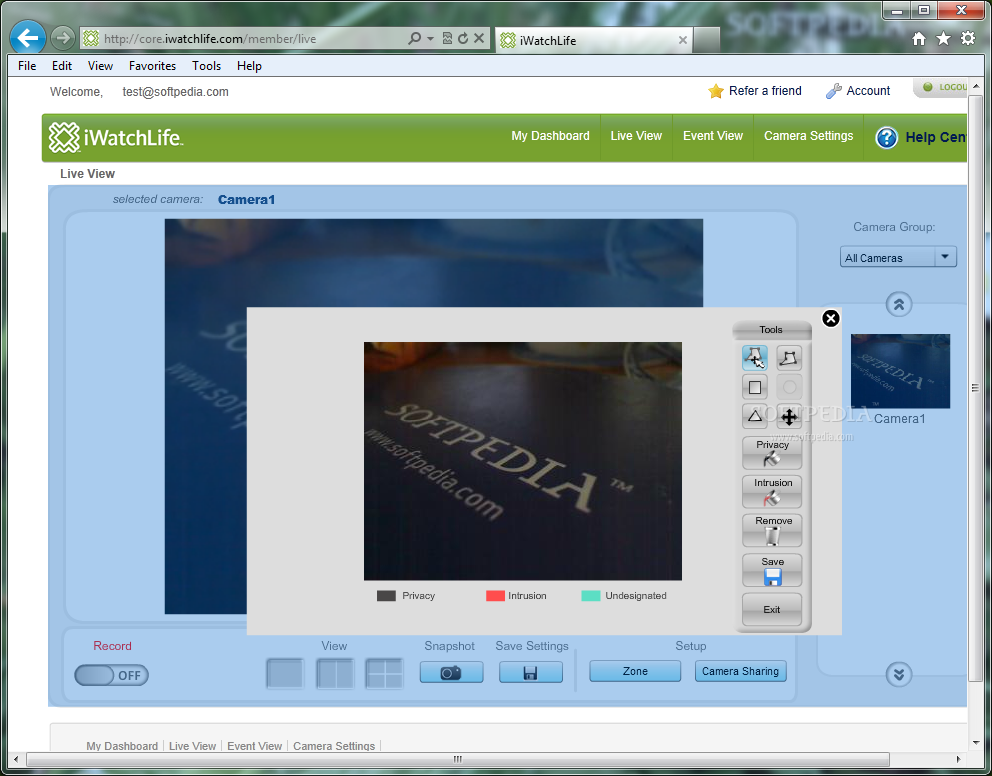Switch to four-camera grid view layout

pyautogui.click(x=384, y=674)
